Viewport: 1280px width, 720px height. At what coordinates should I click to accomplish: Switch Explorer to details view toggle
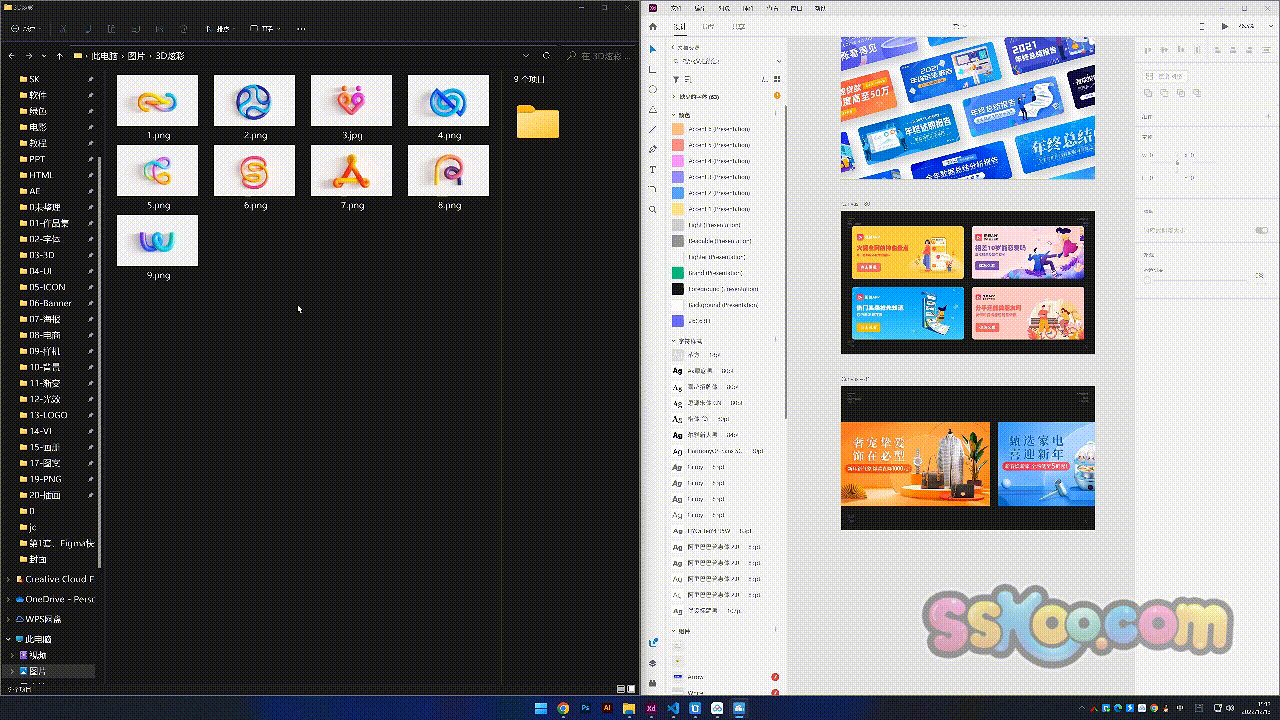pyautogui.click(x=621, y=689)
